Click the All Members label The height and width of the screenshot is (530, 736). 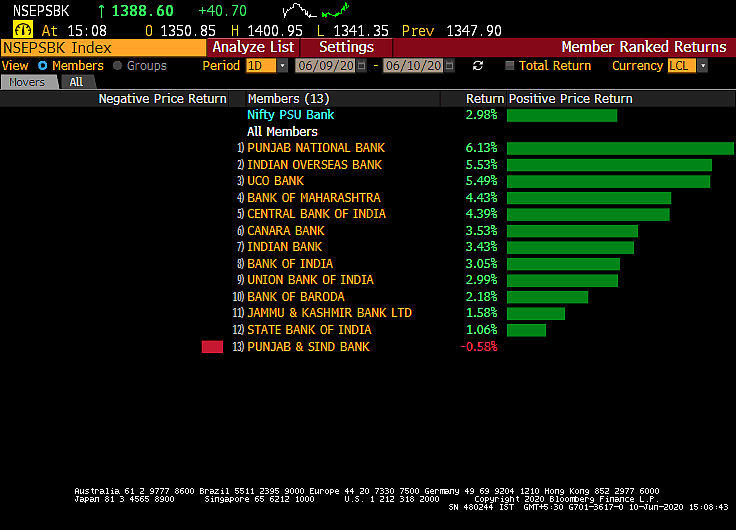(x=282, y=132)
